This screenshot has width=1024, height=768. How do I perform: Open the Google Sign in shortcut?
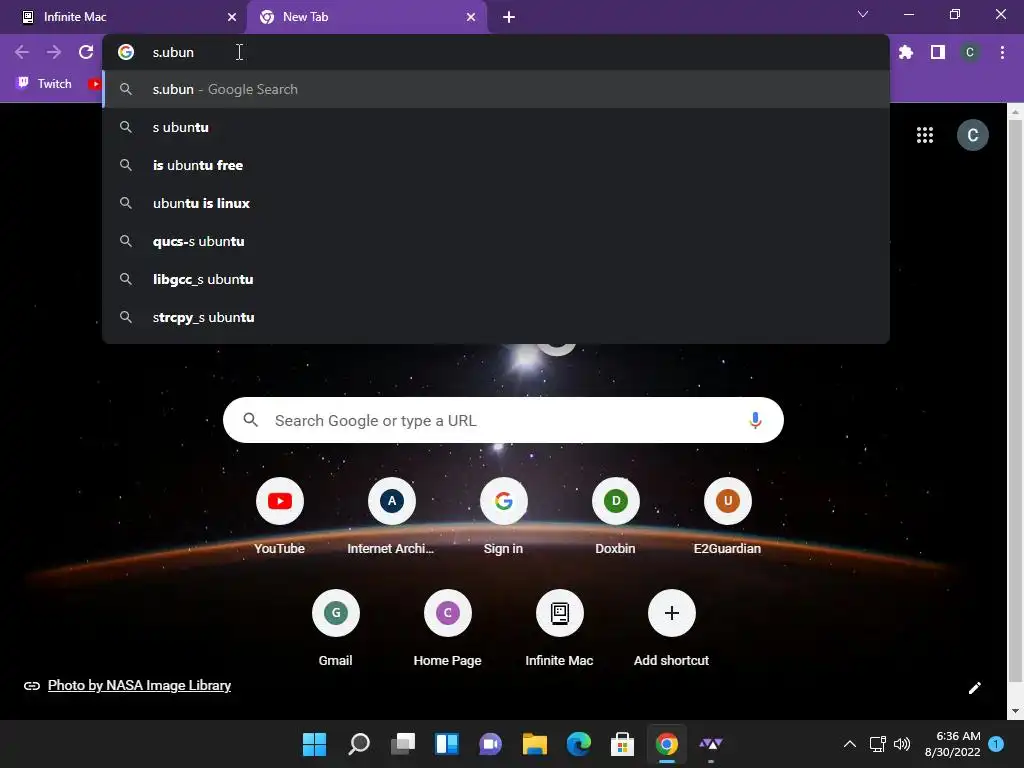(503, 516)
